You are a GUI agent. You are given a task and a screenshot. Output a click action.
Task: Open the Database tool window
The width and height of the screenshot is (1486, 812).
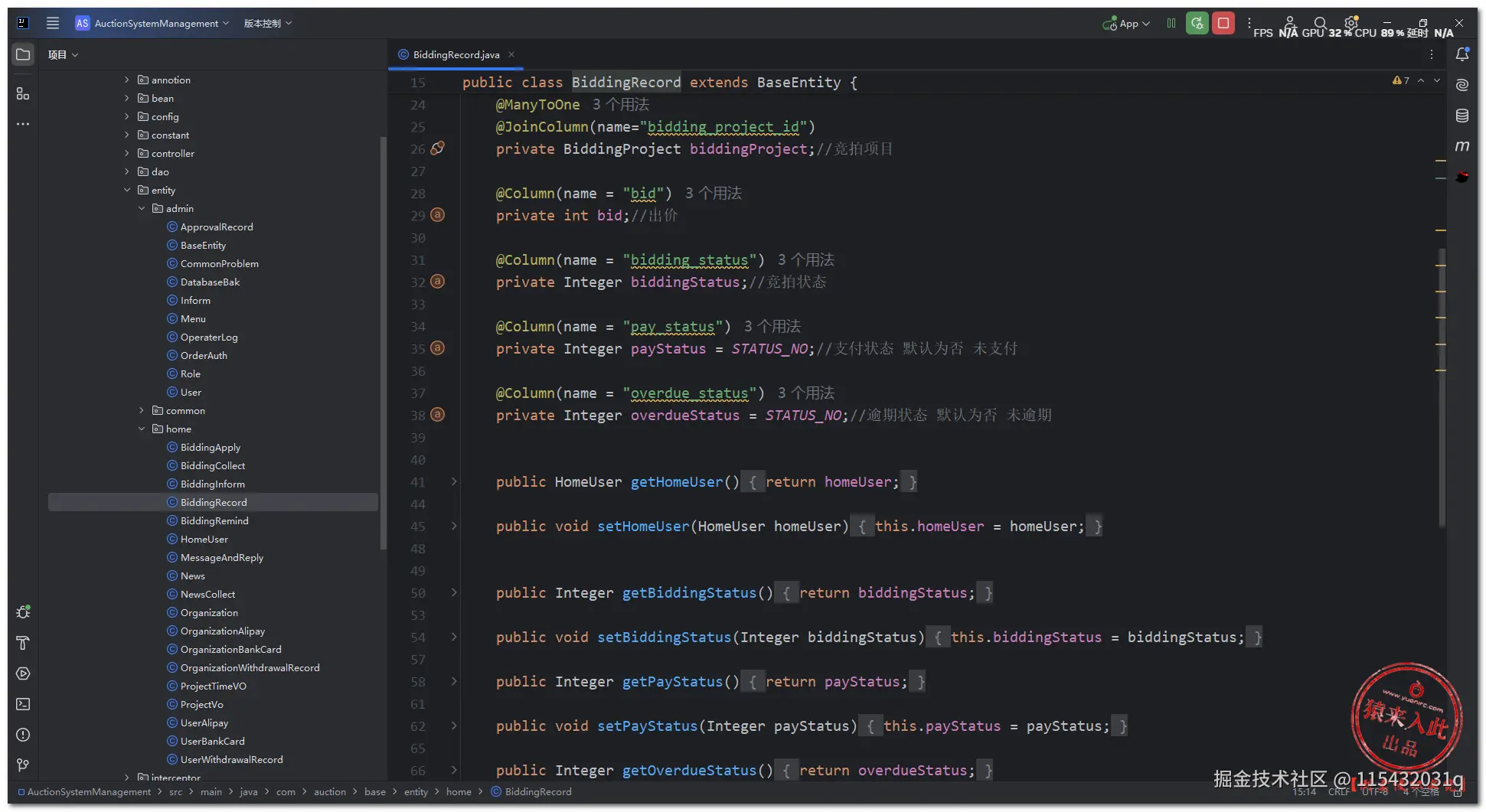click(1462, 116)
